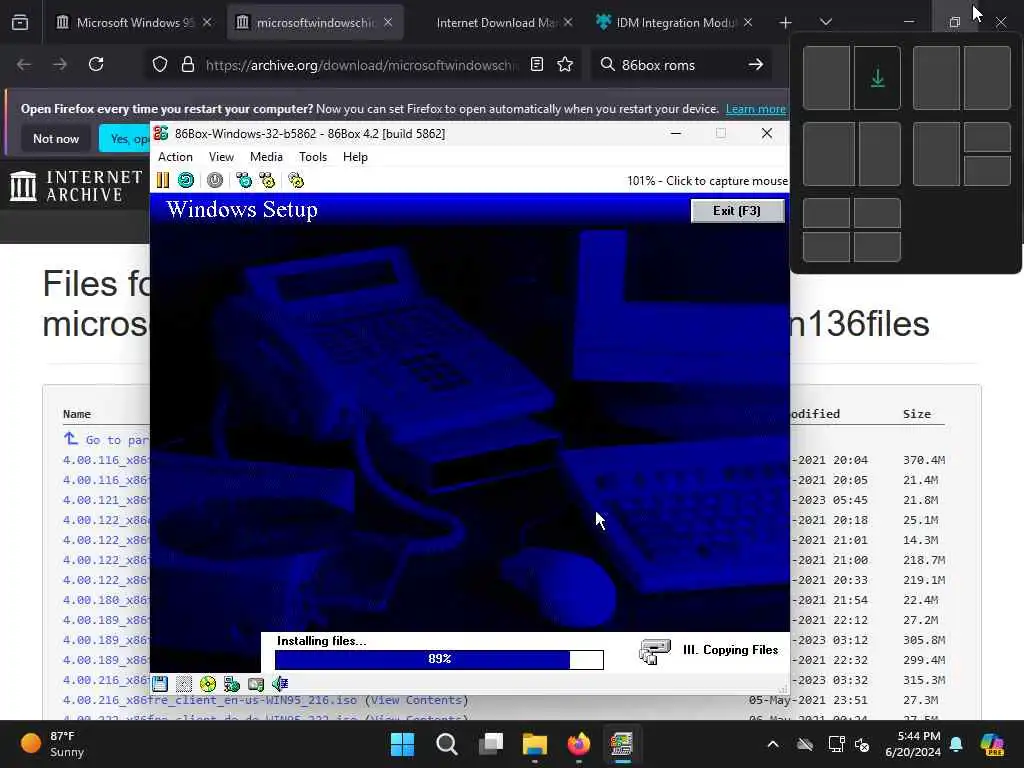
Task: Open the Tools menu in 86Box
Action: pos(313,157)
